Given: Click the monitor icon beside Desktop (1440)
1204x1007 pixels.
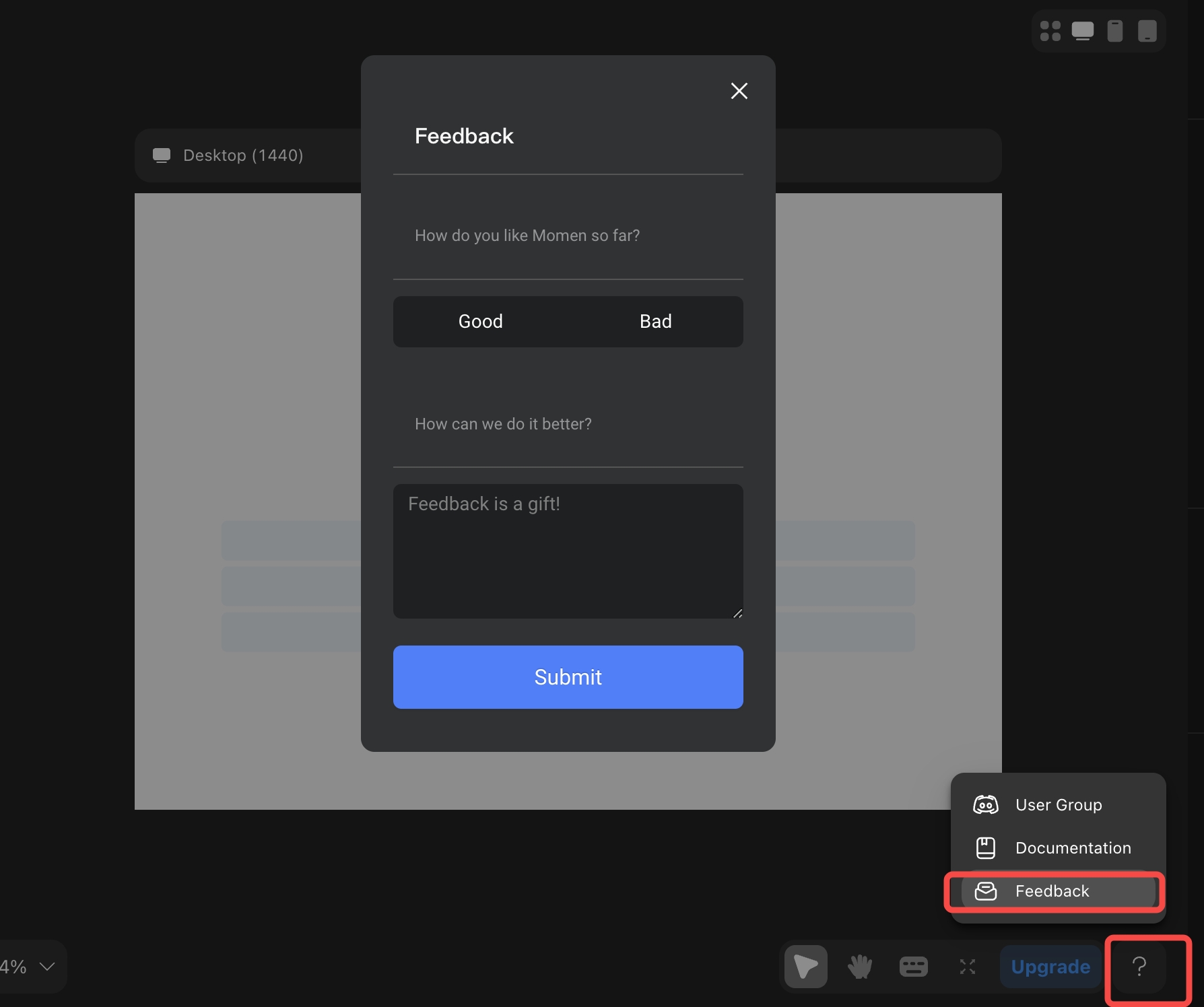Looking at the screenshot, I should [162, 155].
